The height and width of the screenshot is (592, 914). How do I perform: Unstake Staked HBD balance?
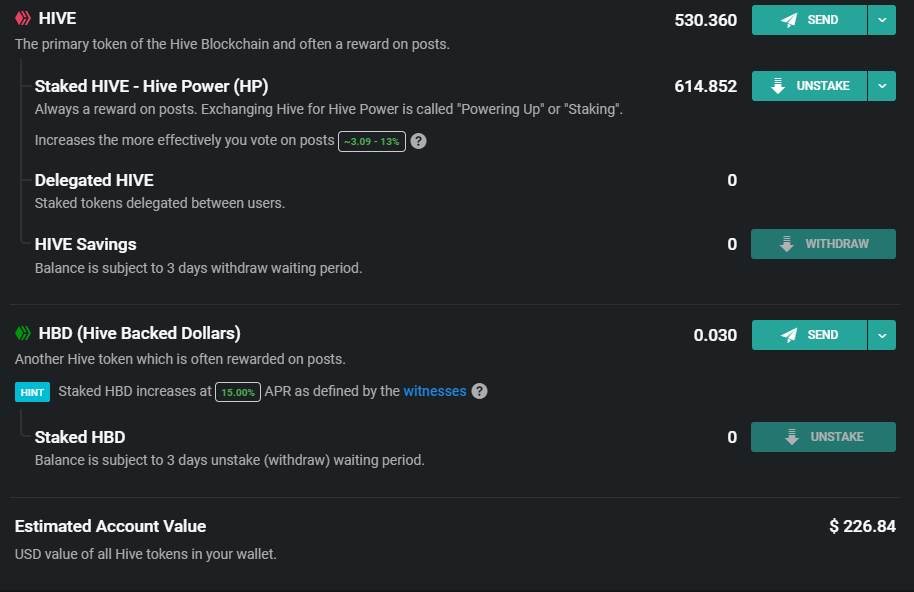(x=823, y=437)
